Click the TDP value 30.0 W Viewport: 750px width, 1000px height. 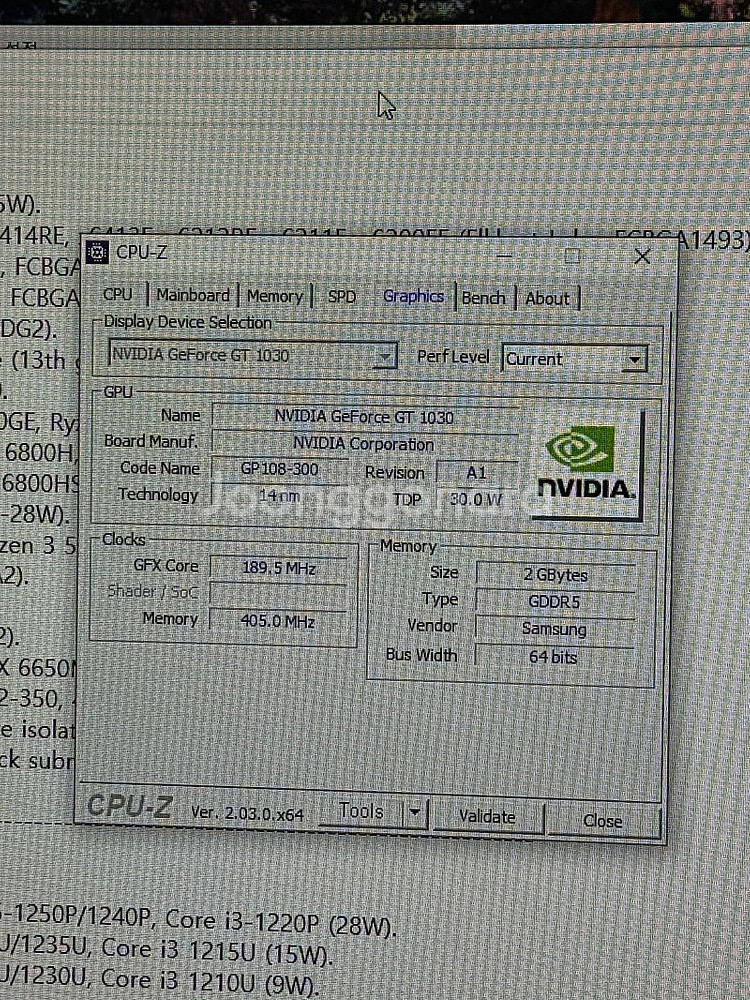tap(476, 499)
